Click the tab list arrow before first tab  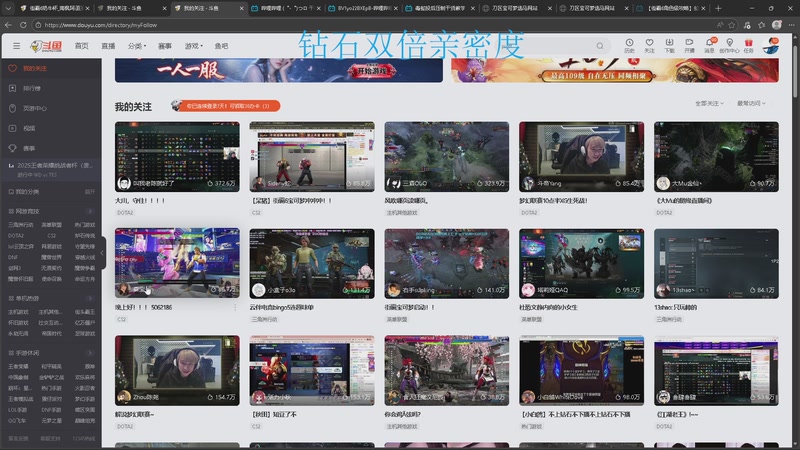pos(8,8)
